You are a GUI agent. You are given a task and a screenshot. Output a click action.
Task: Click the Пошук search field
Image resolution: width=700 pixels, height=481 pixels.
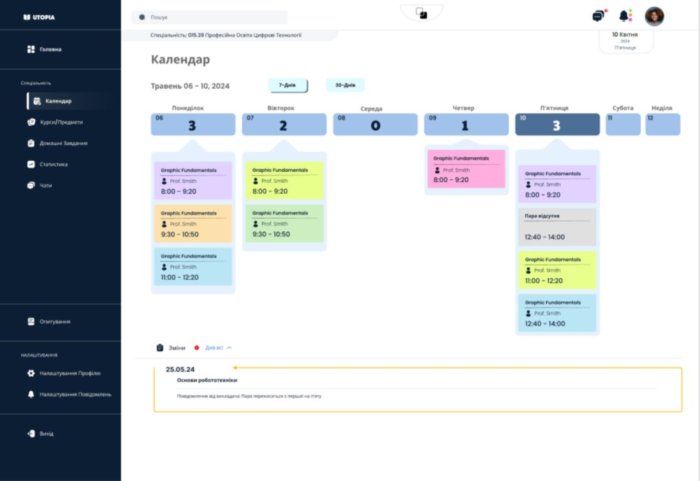pyautogui.click(x=212, y=17)
